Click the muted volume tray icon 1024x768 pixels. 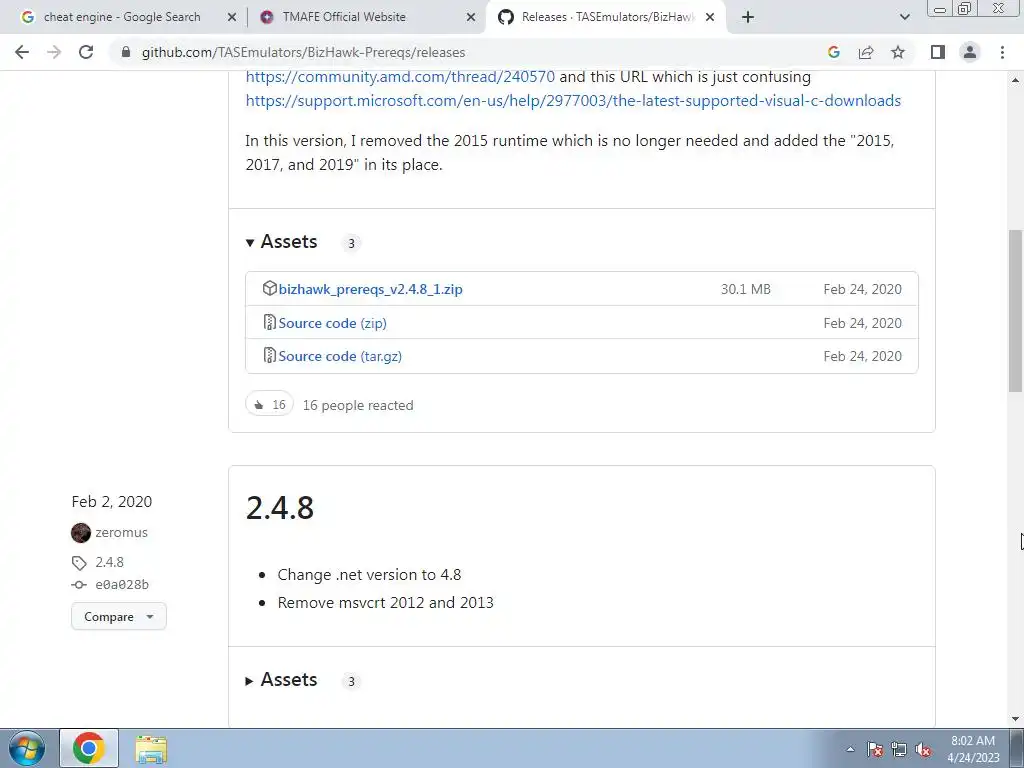tap(923, 749)
